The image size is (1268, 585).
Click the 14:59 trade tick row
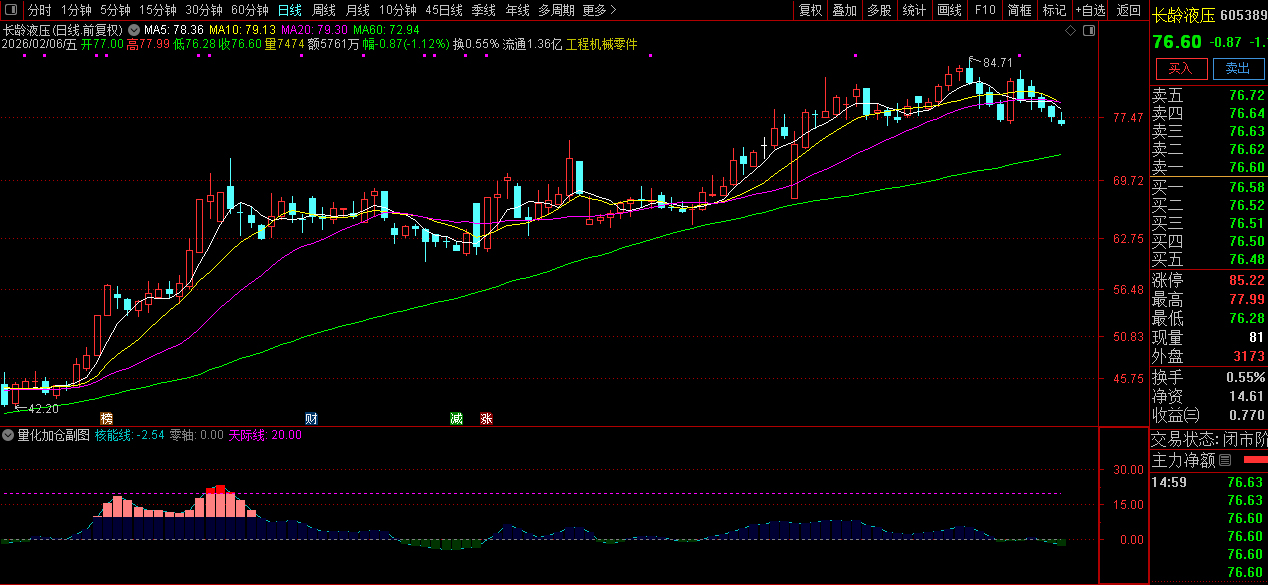(1209, 482)
